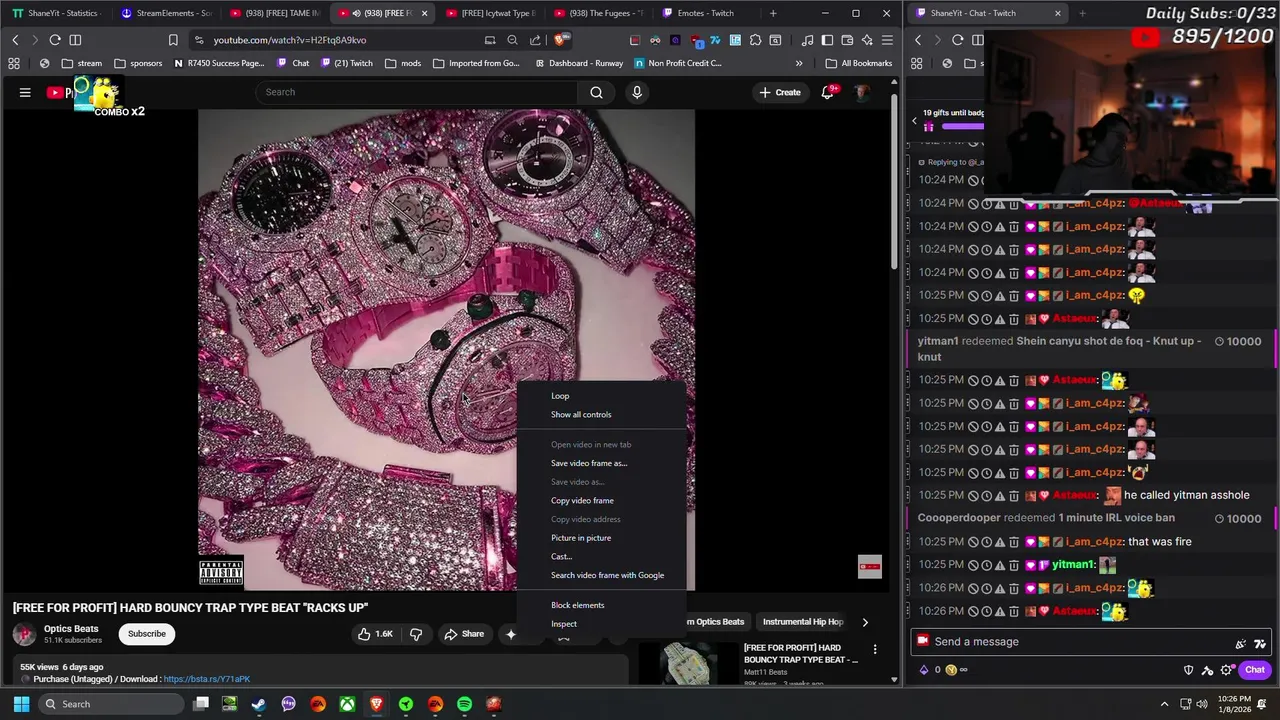Viewport: 1280px width, 720px height.
Task: Open the R7450 Success Page bookmark
Action: pyautogui.click(x=219, y=63)
